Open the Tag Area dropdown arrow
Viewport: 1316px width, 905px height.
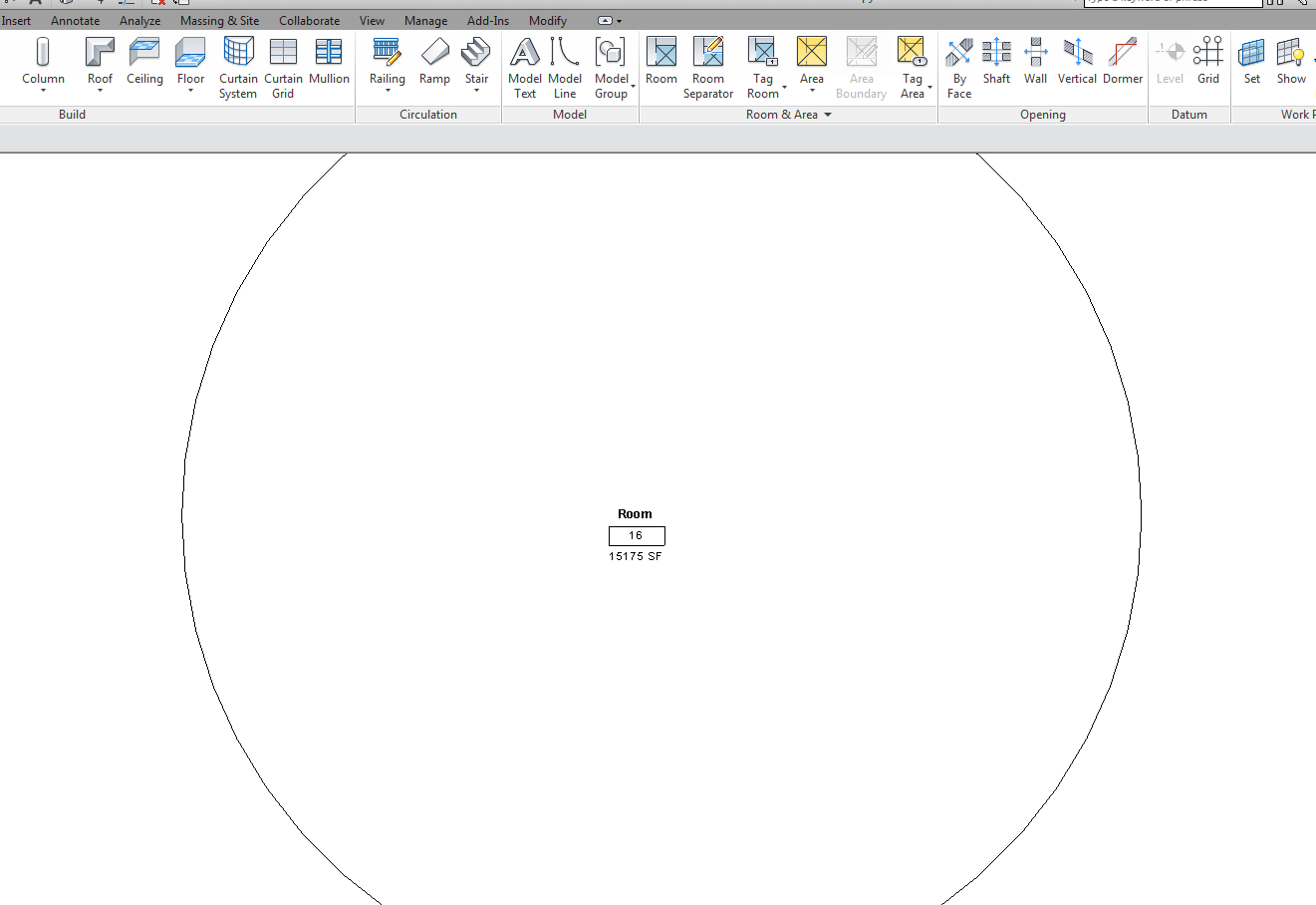(x=929, y=87)
